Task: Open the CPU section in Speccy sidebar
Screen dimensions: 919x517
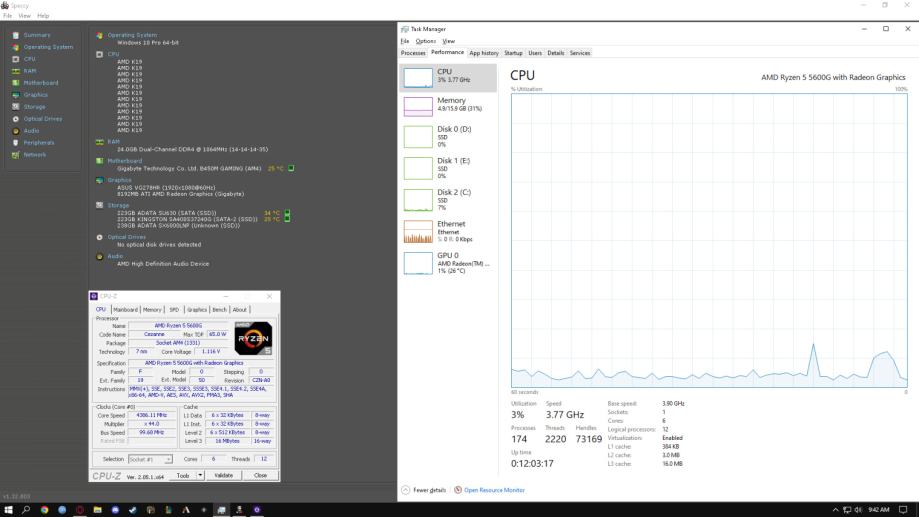Action: [x=29, y=59]
